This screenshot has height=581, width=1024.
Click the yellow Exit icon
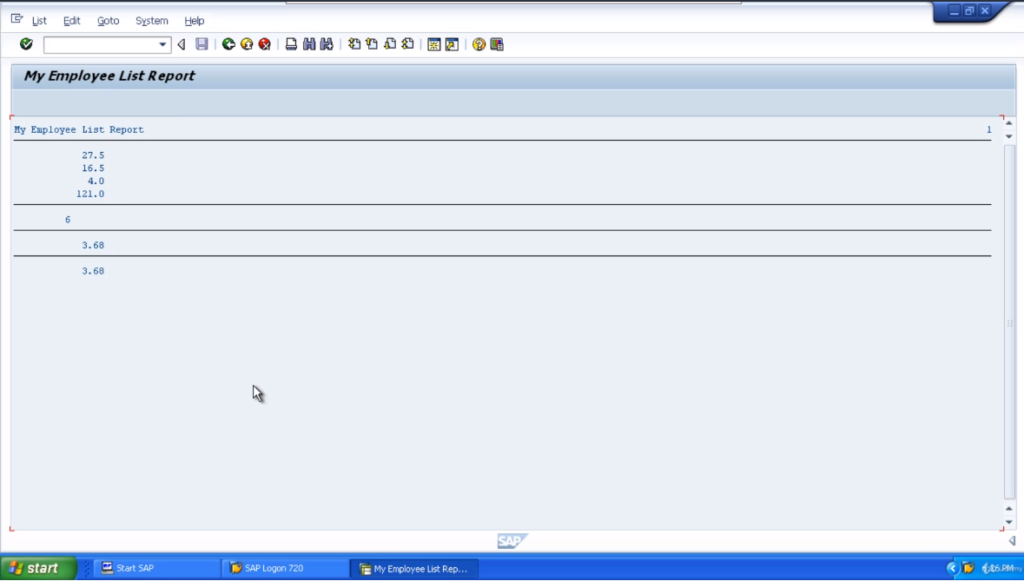pos(247,44)
